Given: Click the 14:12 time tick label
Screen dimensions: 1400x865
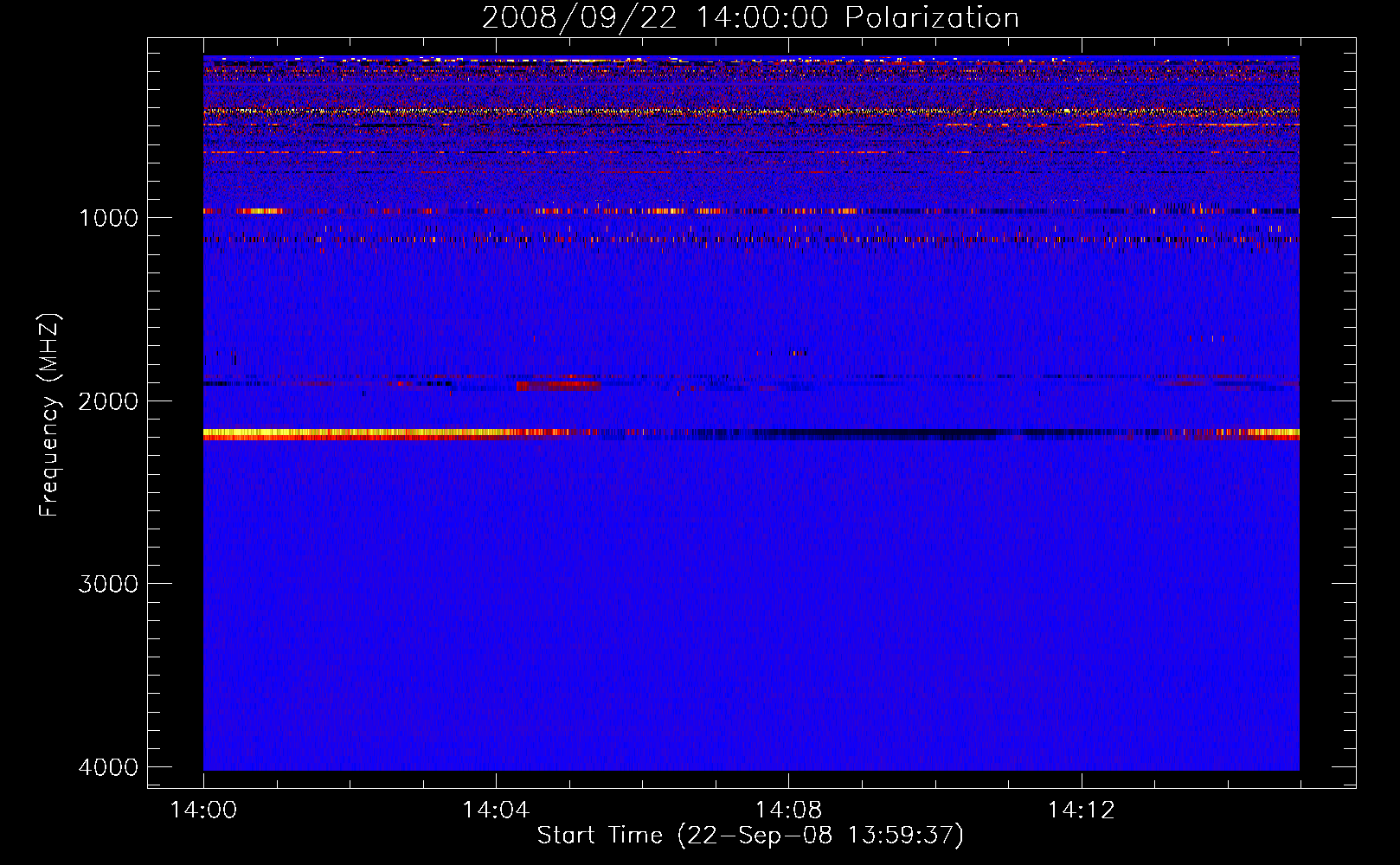Looking at the screenshot, I should (1081, 811).
